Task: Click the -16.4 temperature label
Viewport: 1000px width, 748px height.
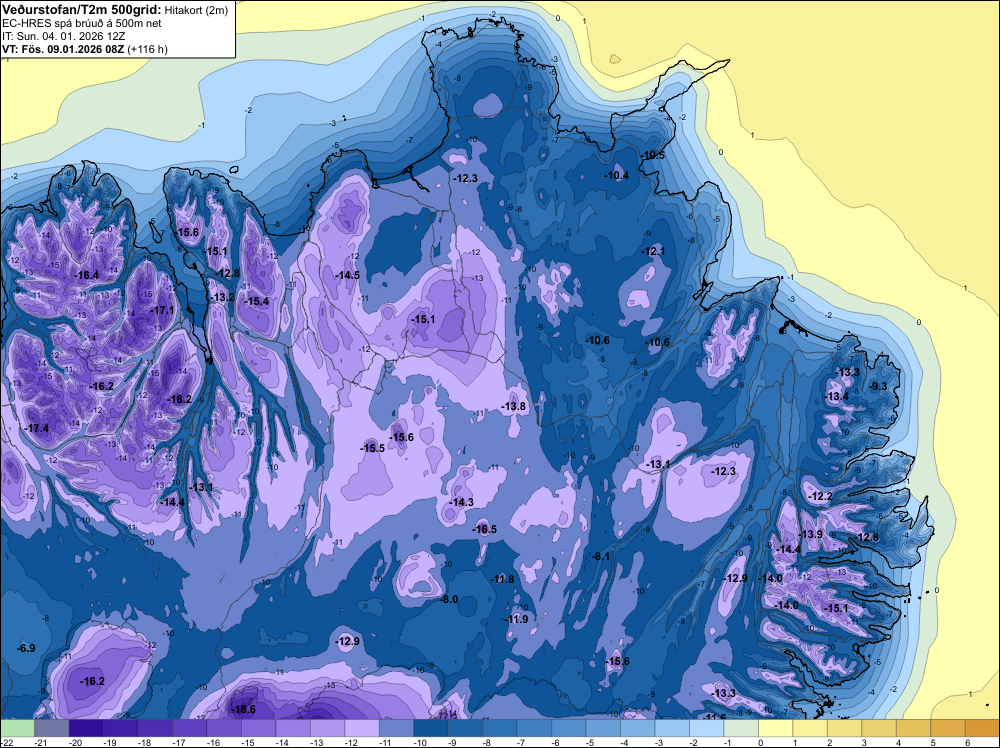Action: [87, 275]
